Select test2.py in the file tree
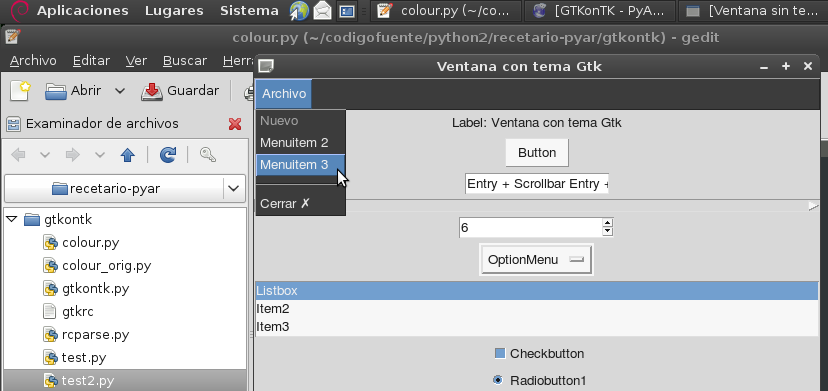Viewport: 828px width, 391px height. pos(88,381)
